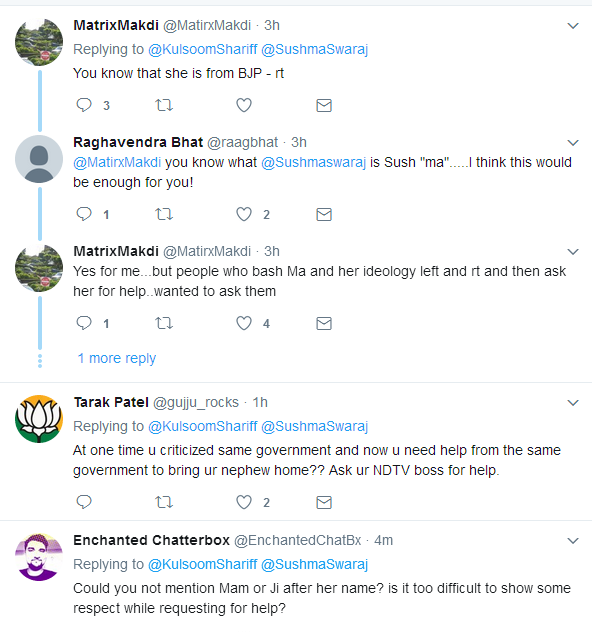The height and width of the screenshot is (632, 592).
Task: Reply to MatrixMakdi's BJP tweet
Action: pyautogui.click(x=84, y=105)
